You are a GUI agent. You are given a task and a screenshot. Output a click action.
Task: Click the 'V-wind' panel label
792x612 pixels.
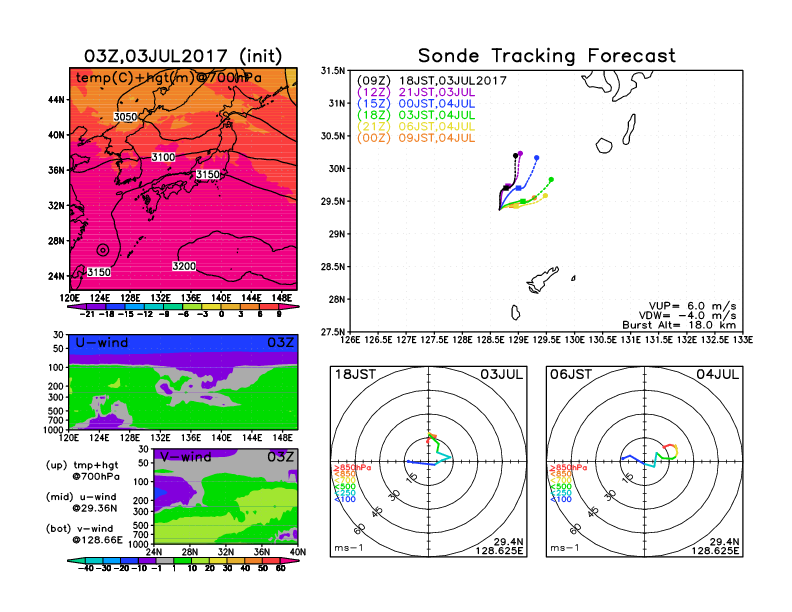[186, 456]
